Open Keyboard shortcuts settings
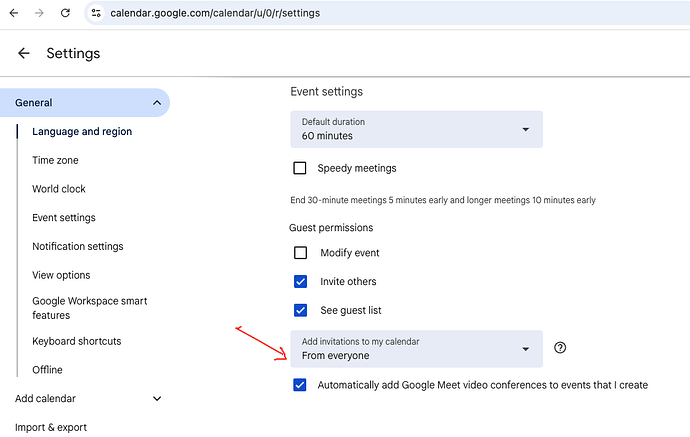The height and width of the screenshot is (437, 690). coord(76,341)
